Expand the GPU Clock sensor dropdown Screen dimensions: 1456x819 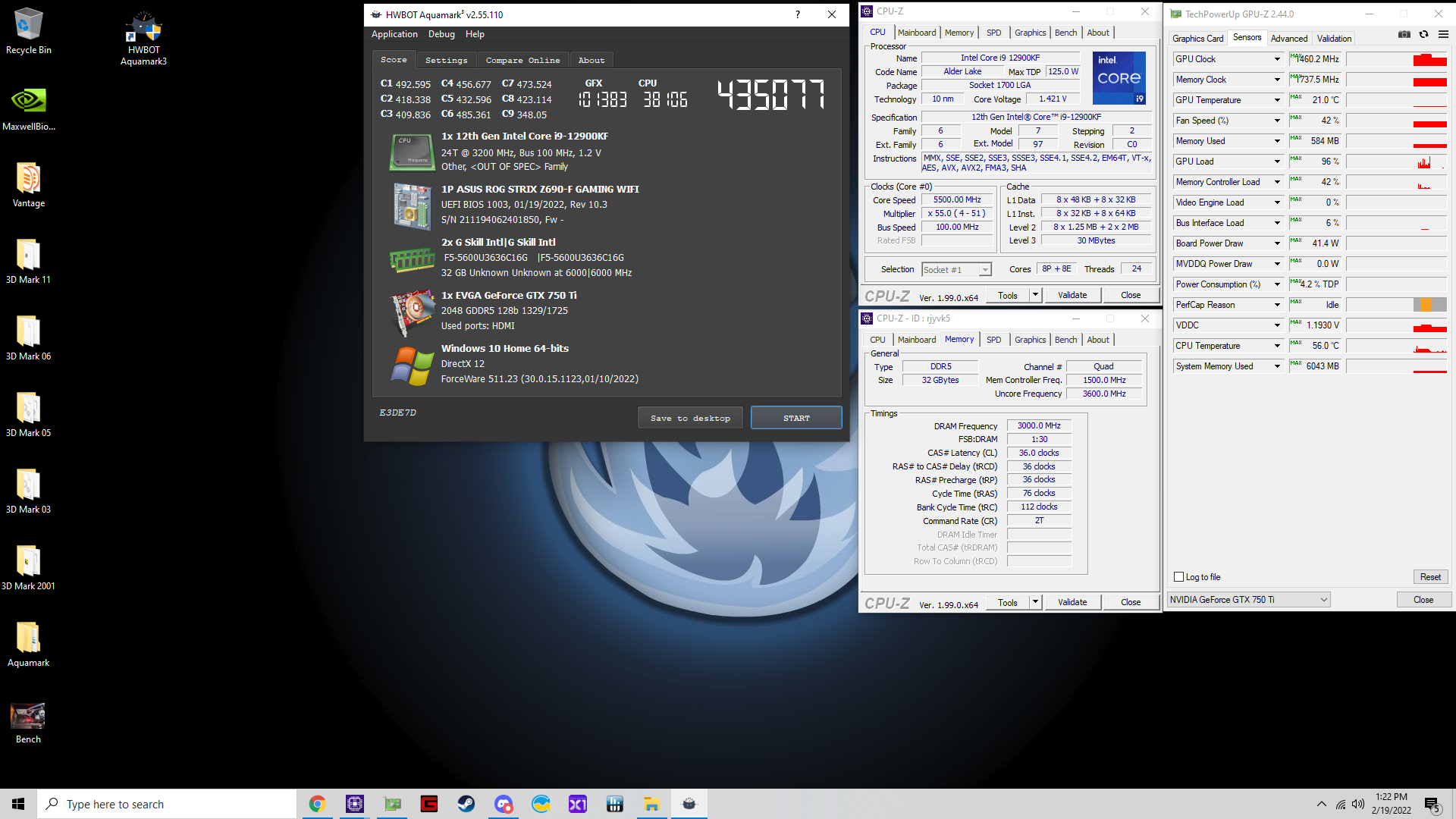click(x=1277, y=59)
